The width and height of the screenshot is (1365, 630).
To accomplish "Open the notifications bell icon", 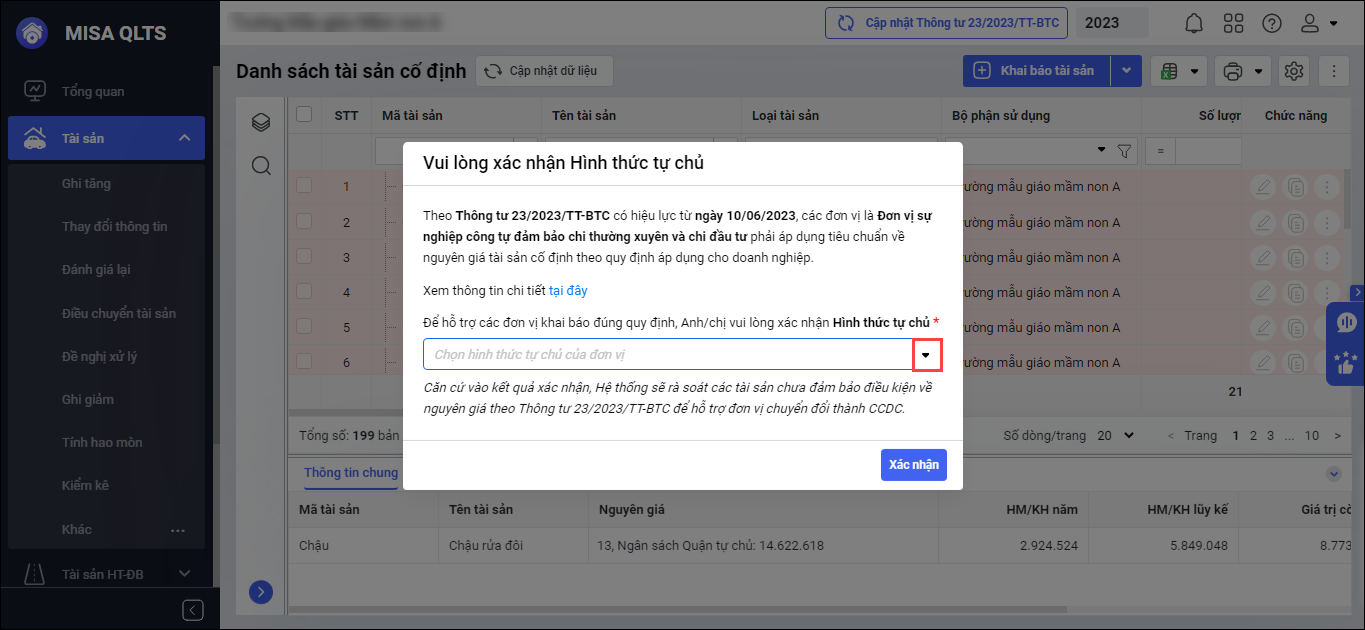I will (x=1194, y=23).
